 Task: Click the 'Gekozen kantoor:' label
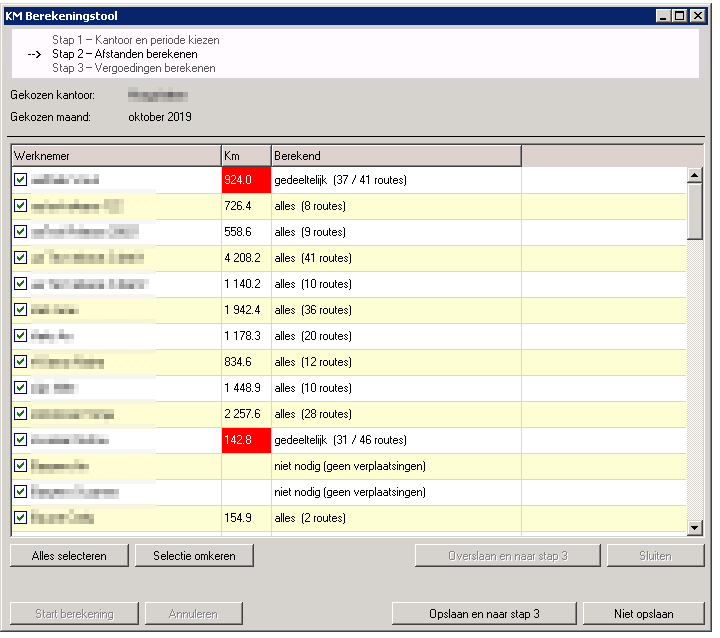pos(53,95)
